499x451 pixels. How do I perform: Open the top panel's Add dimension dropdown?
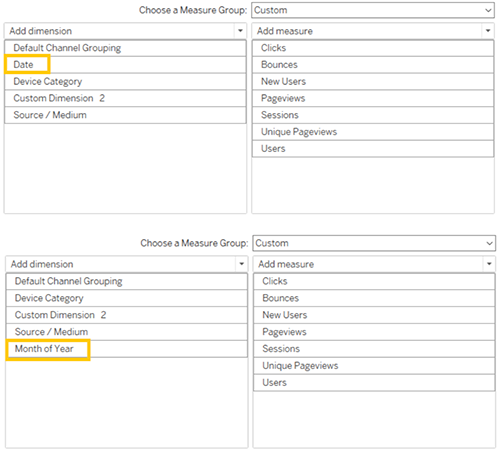[x=125, y=31]
